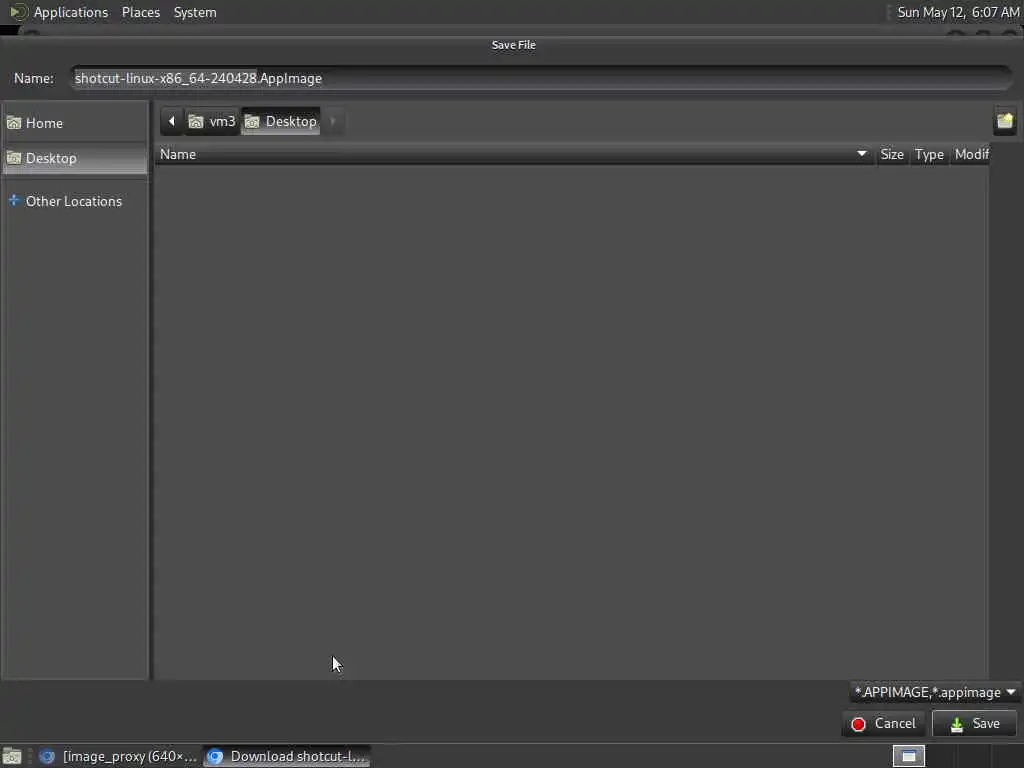Click the Create Folder icon
Viewport: 1024px width, 768px height.
click(x=1005, y=121)
